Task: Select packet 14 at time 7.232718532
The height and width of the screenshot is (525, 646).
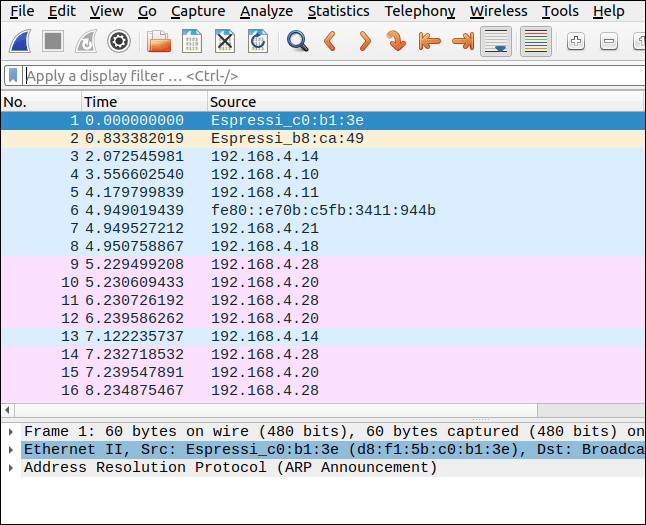Action: (323, 354)
